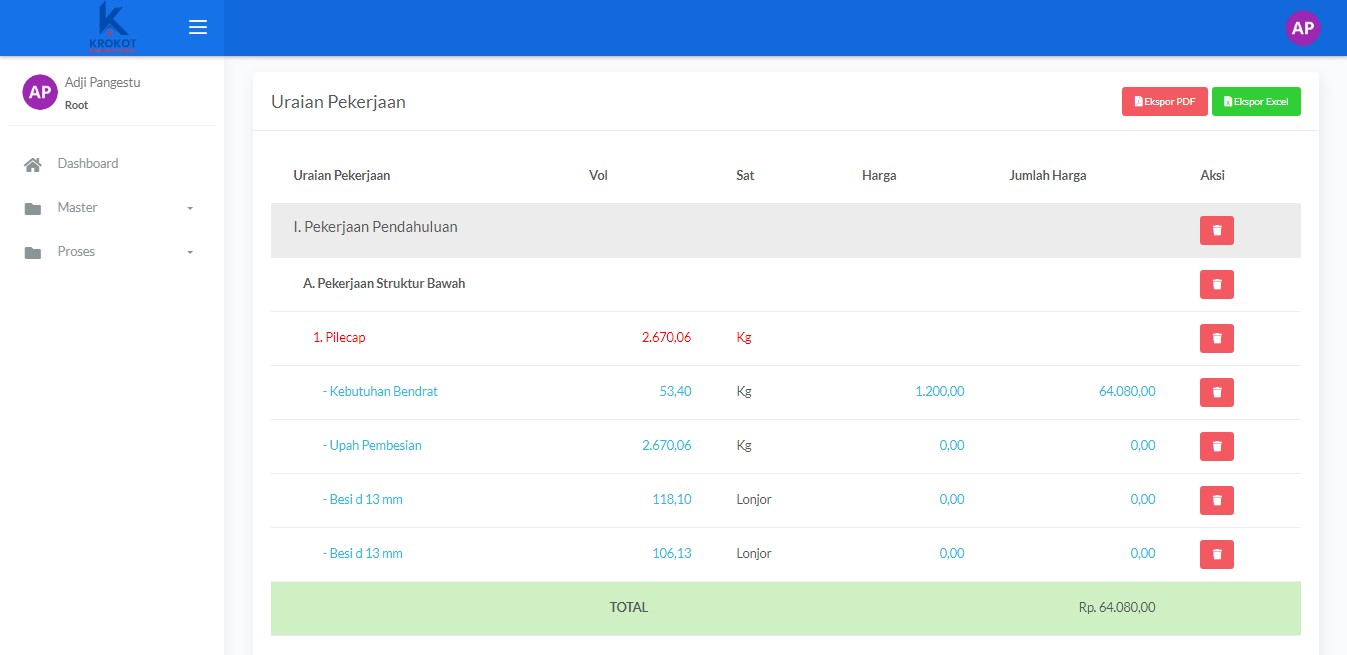Viewport: 1347px width, 655px height.
Task: Click the Ekspor PDF button
Action: 1164,101
